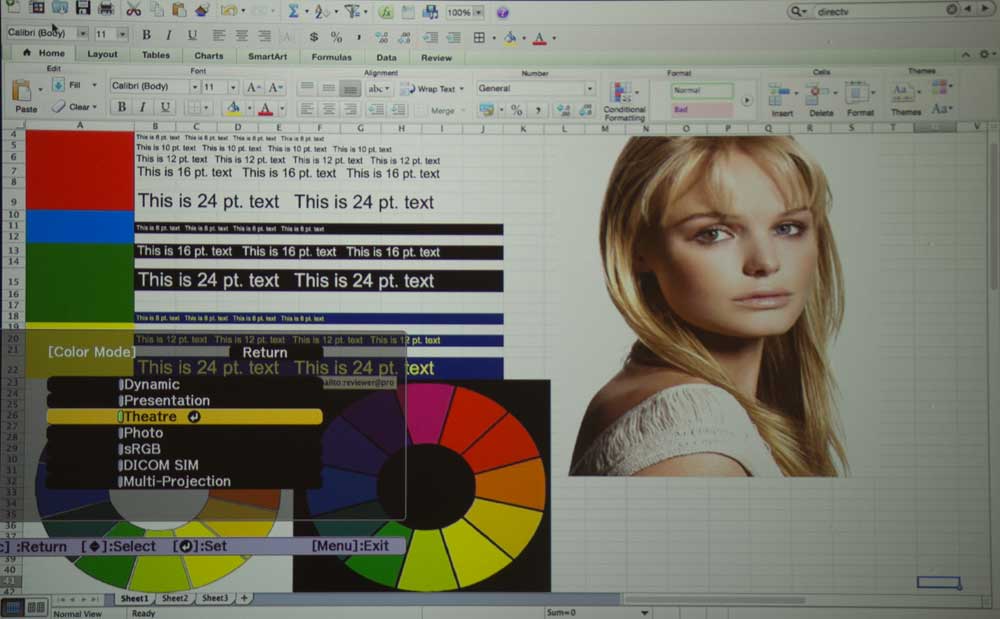Click the Print icon in the top toolbar
The image size is (1000, 619).
pos(106,8)
